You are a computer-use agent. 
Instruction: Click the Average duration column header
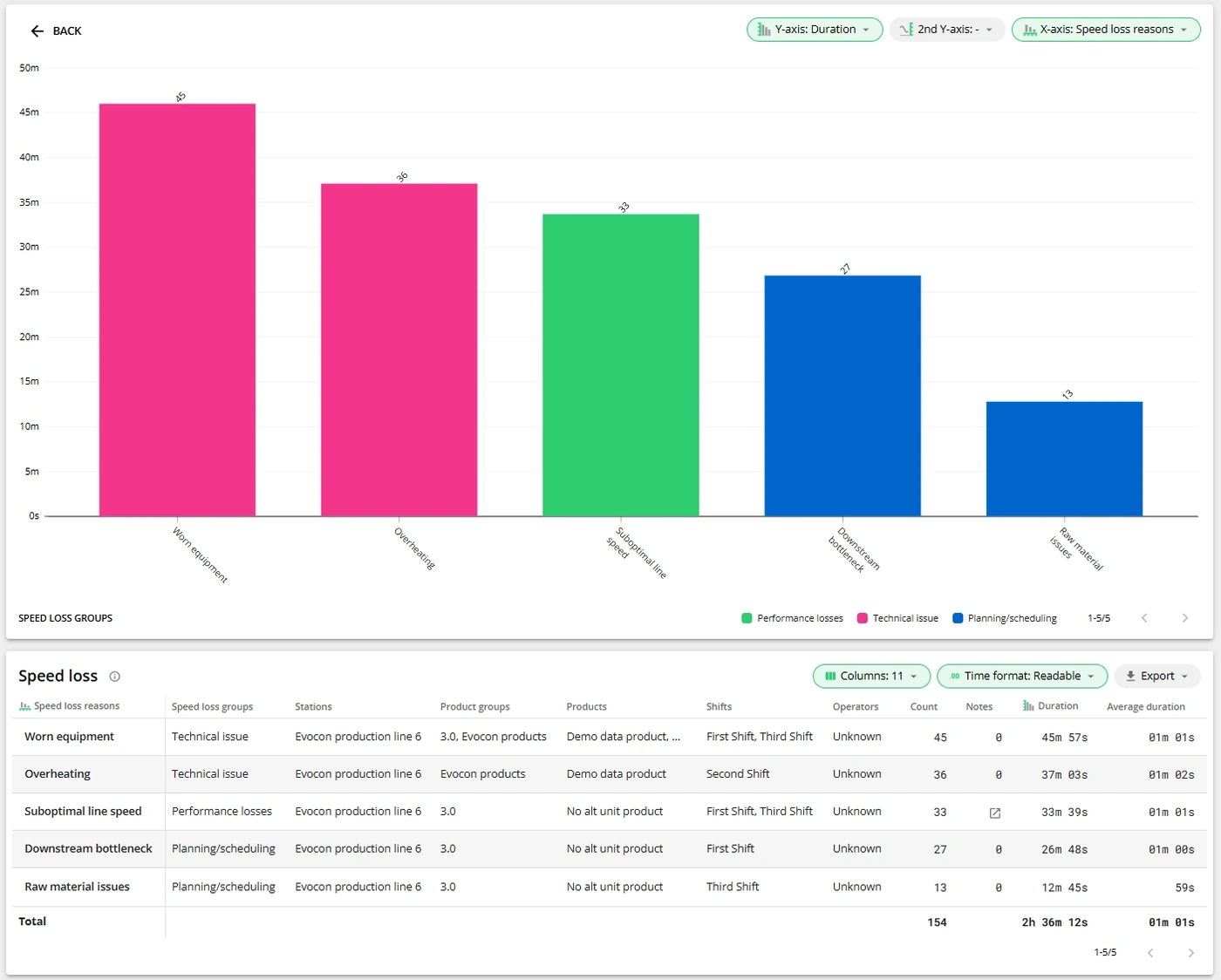tap(1146, 707)
